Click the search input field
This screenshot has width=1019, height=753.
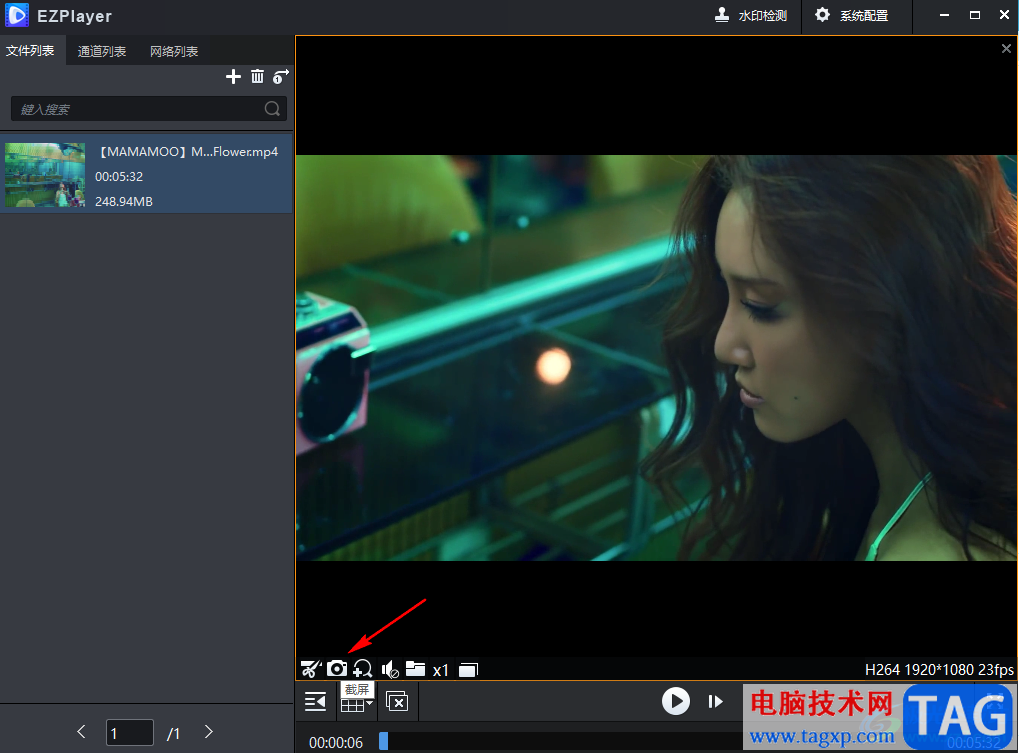point(149,108)
